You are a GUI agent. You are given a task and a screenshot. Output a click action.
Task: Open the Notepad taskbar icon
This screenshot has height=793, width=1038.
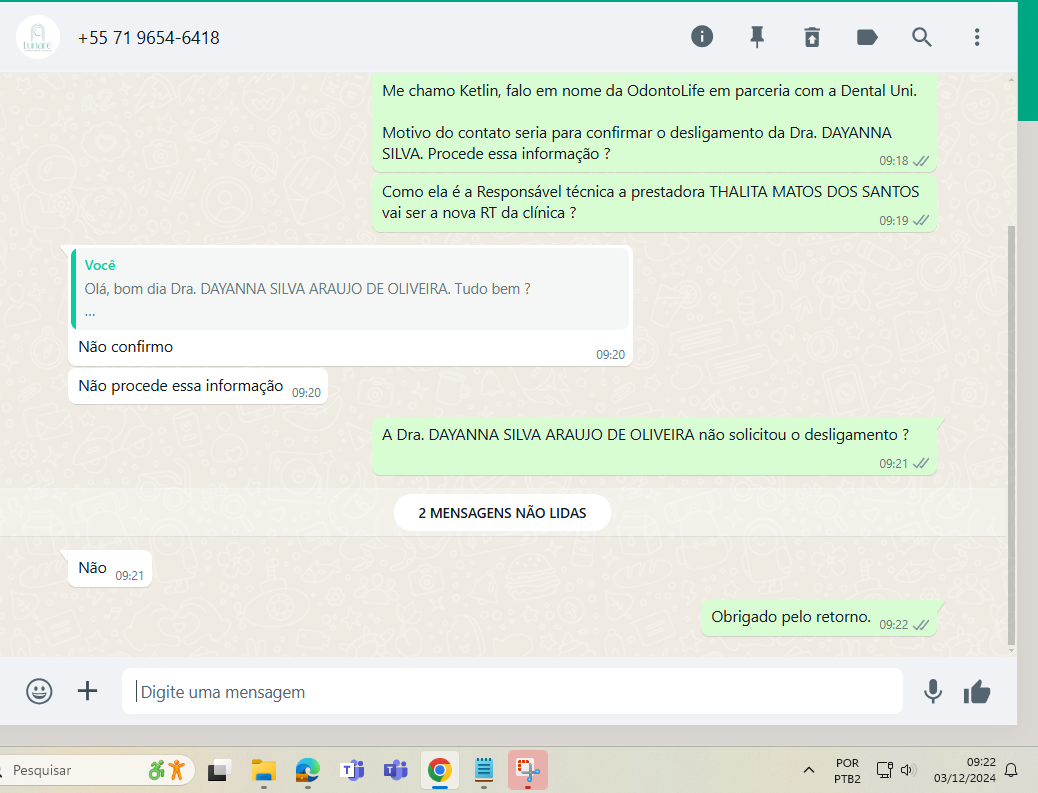coord(484,770)
